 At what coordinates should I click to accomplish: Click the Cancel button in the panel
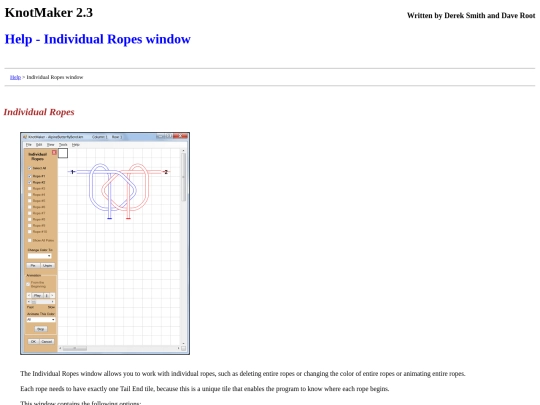click(46, 342)
